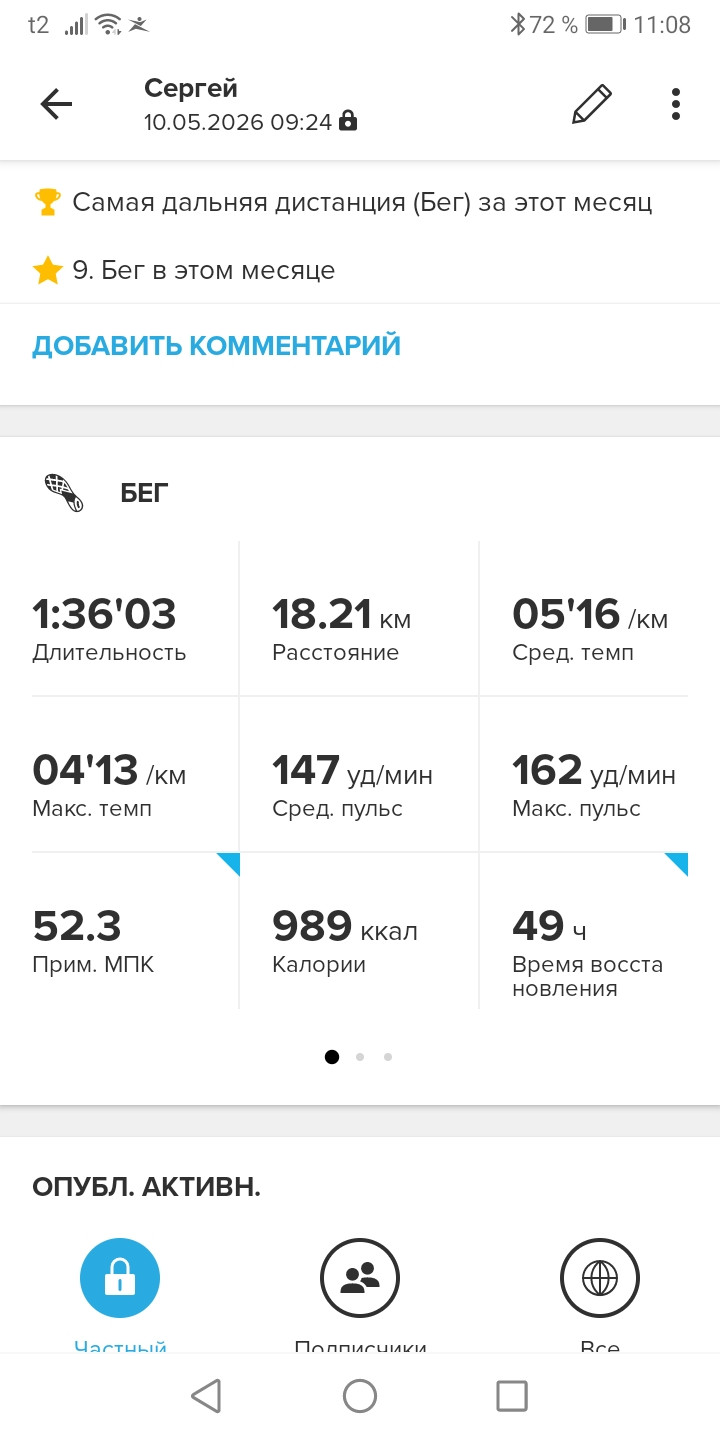Tap the Android back navigation triangle

(x=206, y=1396)
